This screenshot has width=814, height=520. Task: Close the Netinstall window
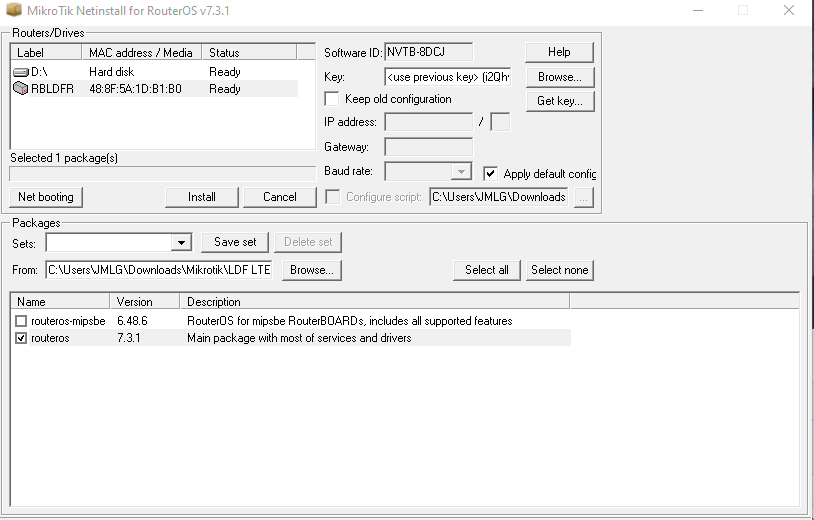tap(789, 10)
